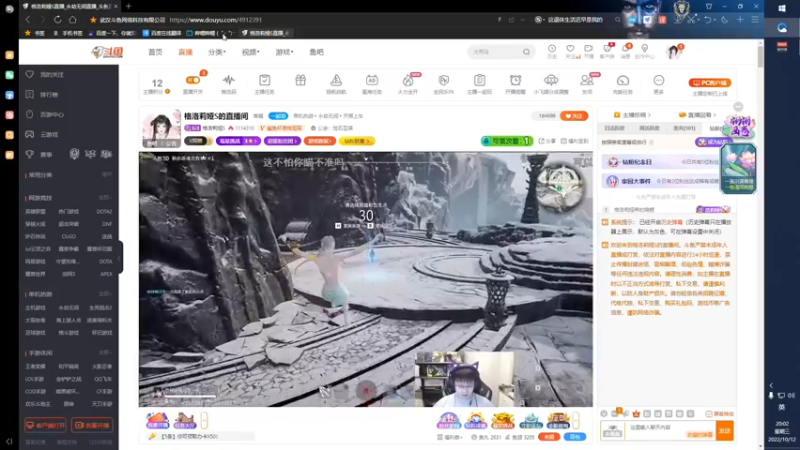Open the trophy 赛事 item in sidebar
The image size is (800, 450).
(x=41, y=154)
